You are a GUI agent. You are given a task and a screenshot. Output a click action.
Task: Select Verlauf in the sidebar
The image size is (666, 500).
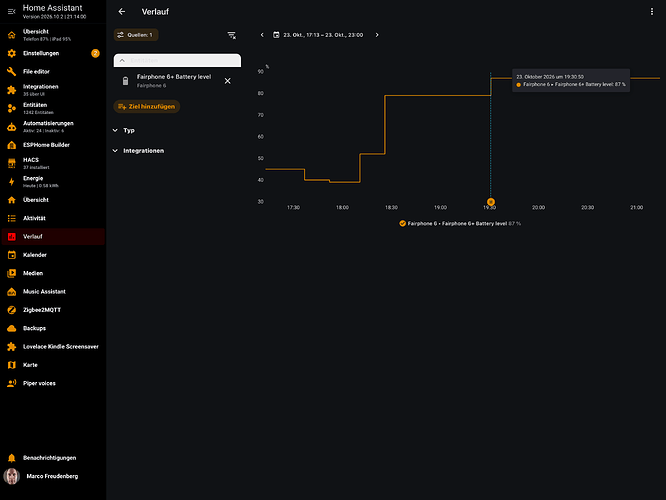point(53,237)
